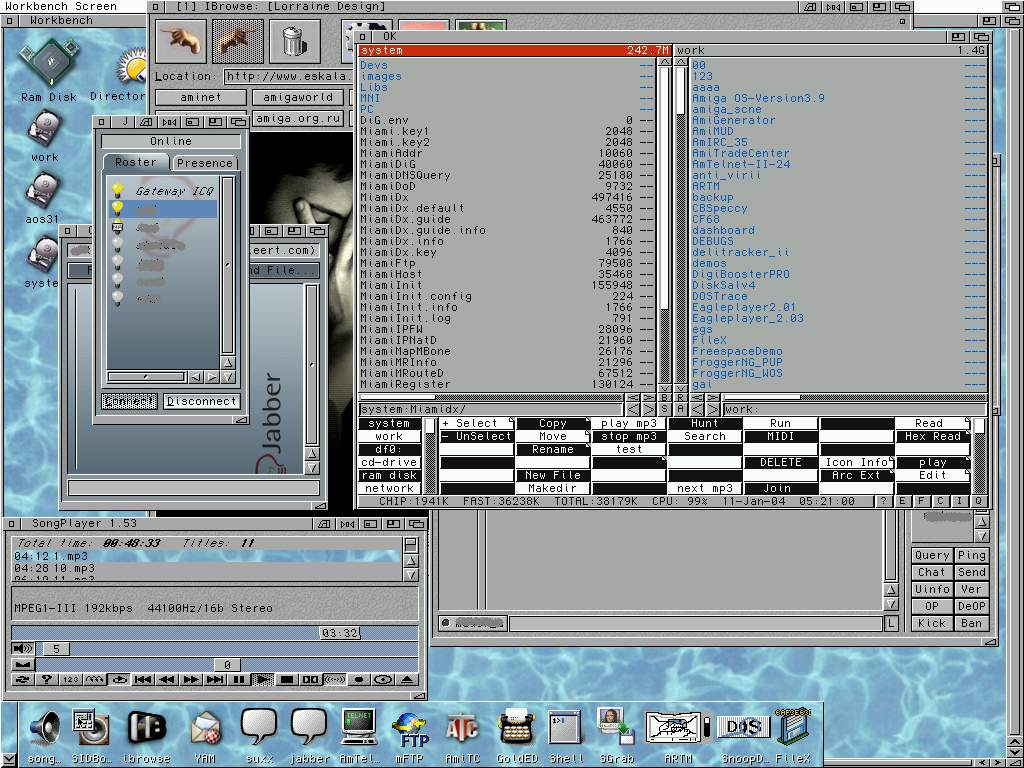The image size is (1024, 768).
Task: Click the aminet bookmark in IBrowse
Action: (x=200, y=97)
